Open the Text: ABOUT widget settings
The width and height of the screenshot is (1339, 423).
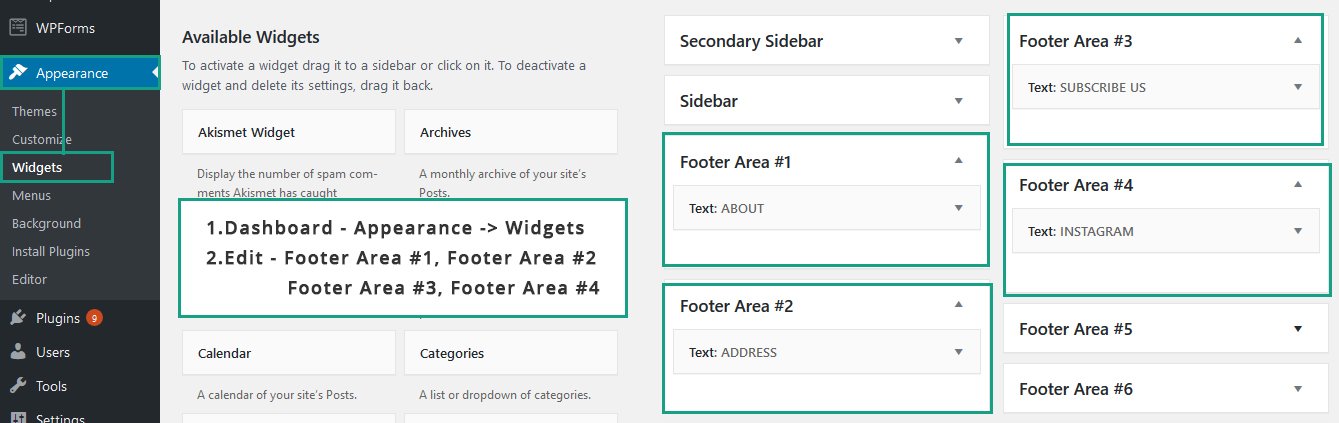[826, 208]
